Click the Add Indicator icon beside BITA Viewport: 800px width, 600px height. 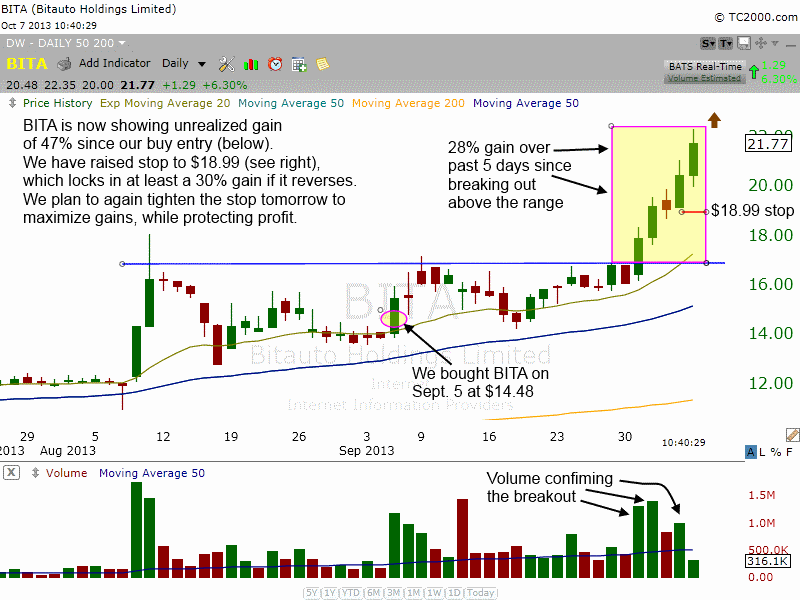pyautogui.click(x=64, y=64)
